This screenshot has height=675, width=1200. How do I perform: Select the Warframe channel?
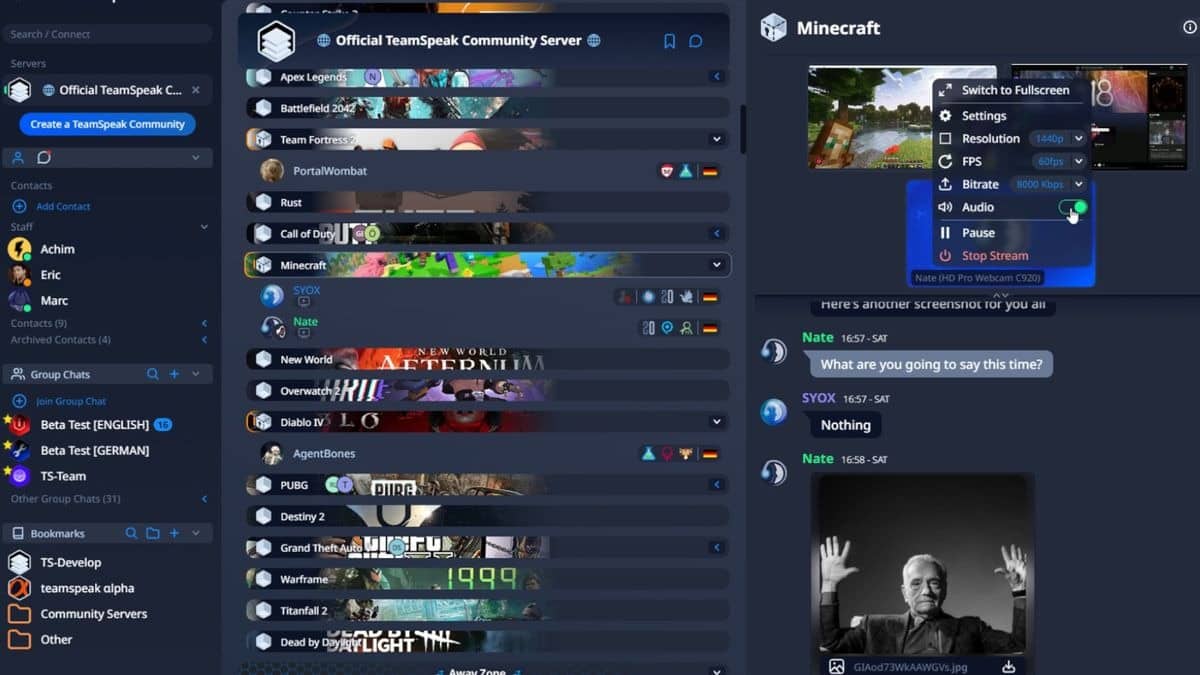pyautogui.click(x=487, y=579)
